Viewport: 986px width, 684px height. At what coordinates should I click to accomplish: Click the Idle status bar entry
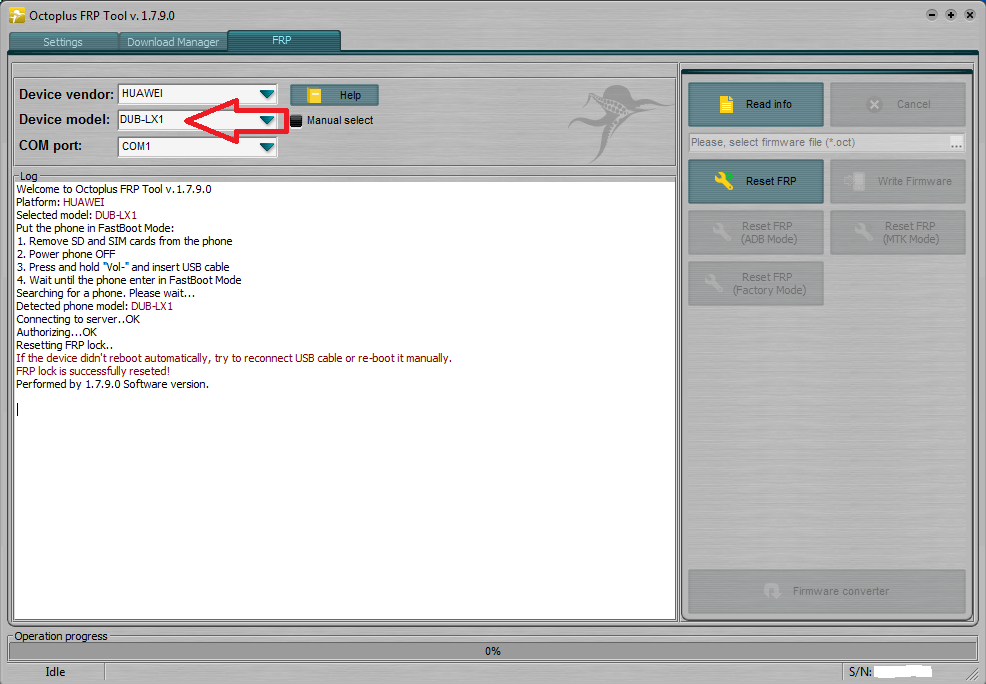coord(55,672)
